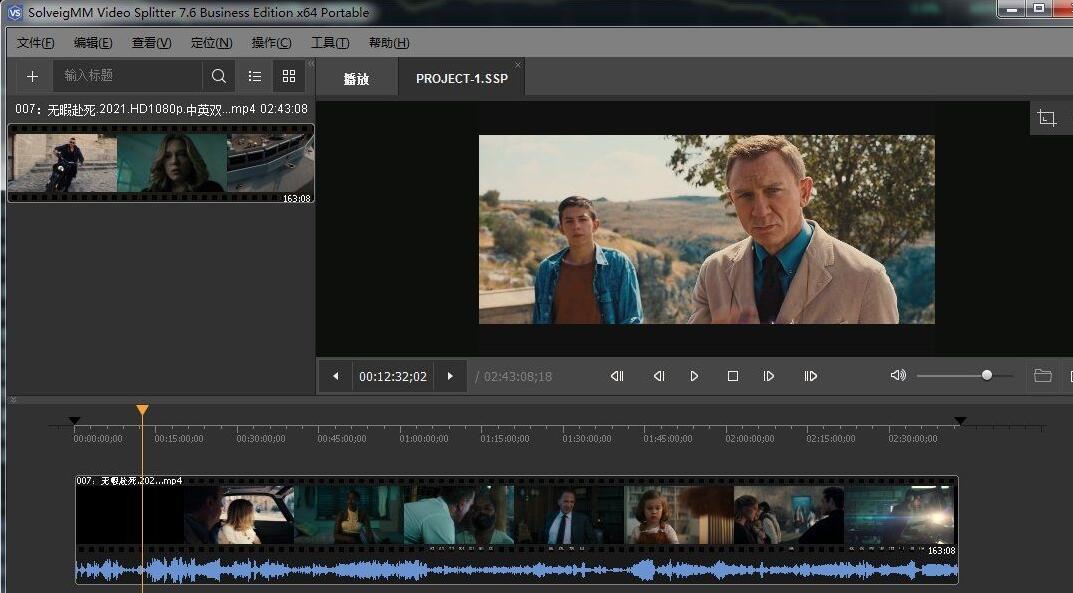Select the PROJECT-1.SSP tab
This screenshot has width=1073, height=593.
(x=461, y=79)
